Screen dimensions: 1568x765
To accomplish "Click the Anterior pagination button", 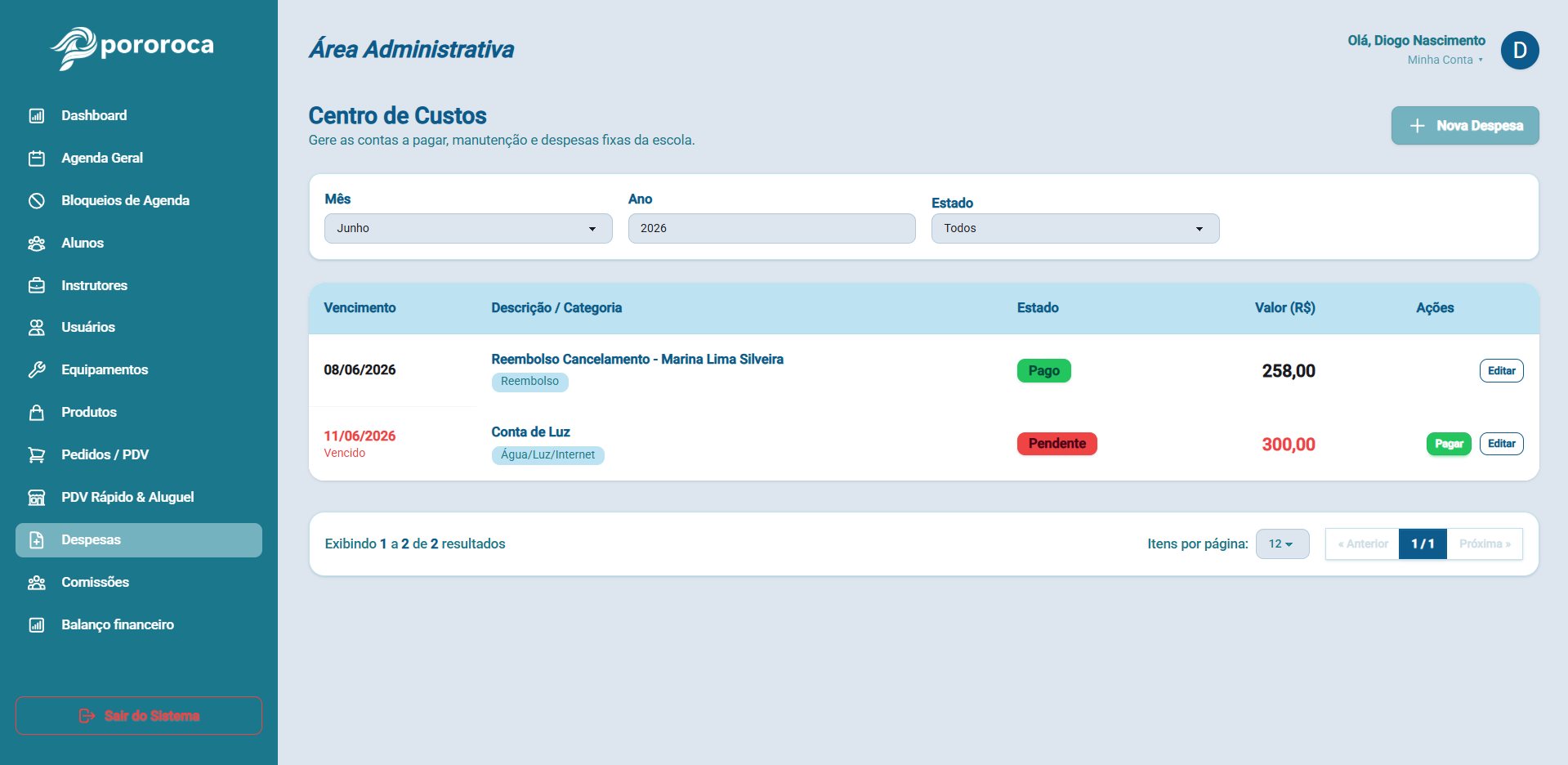I will click(x=1362, y=544).
